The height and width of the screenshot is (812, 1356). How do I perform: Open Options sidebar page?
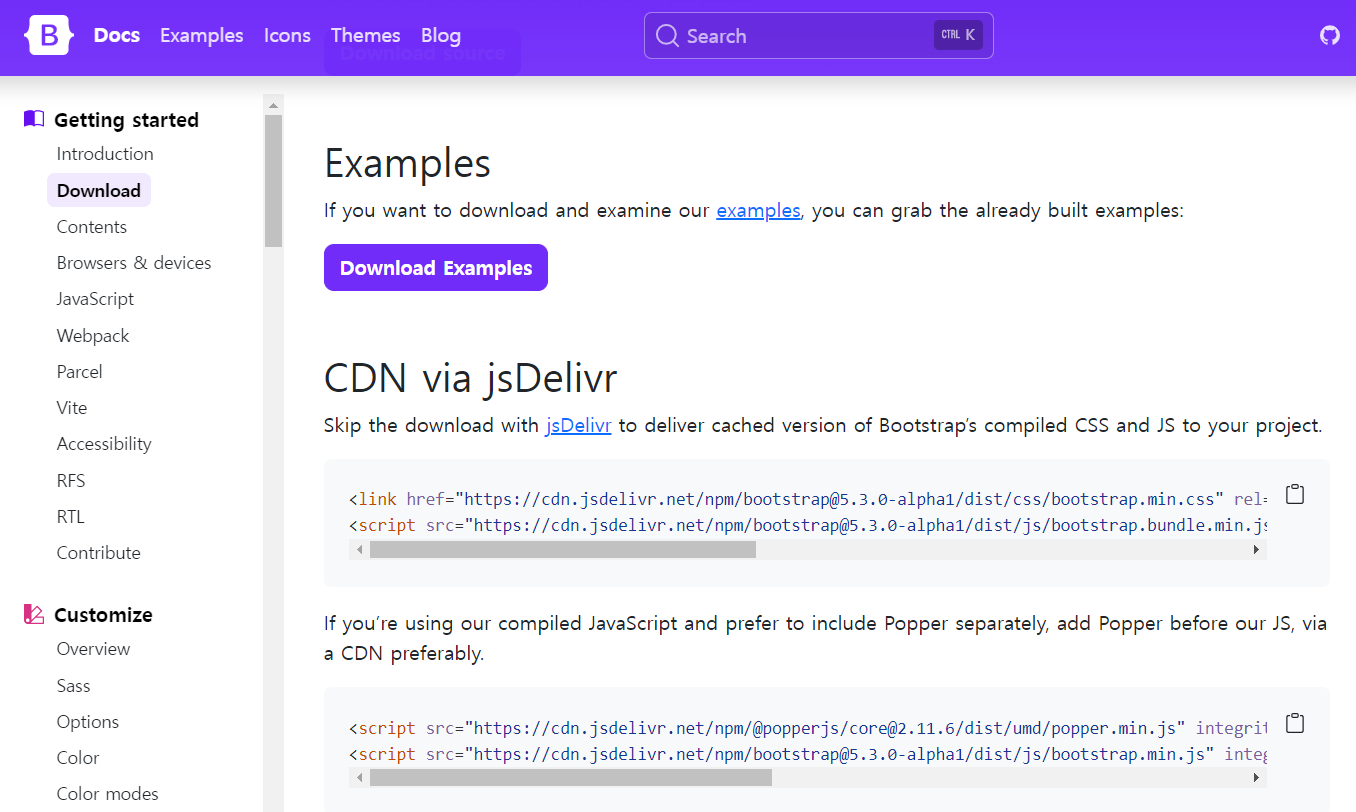[88, 722]
